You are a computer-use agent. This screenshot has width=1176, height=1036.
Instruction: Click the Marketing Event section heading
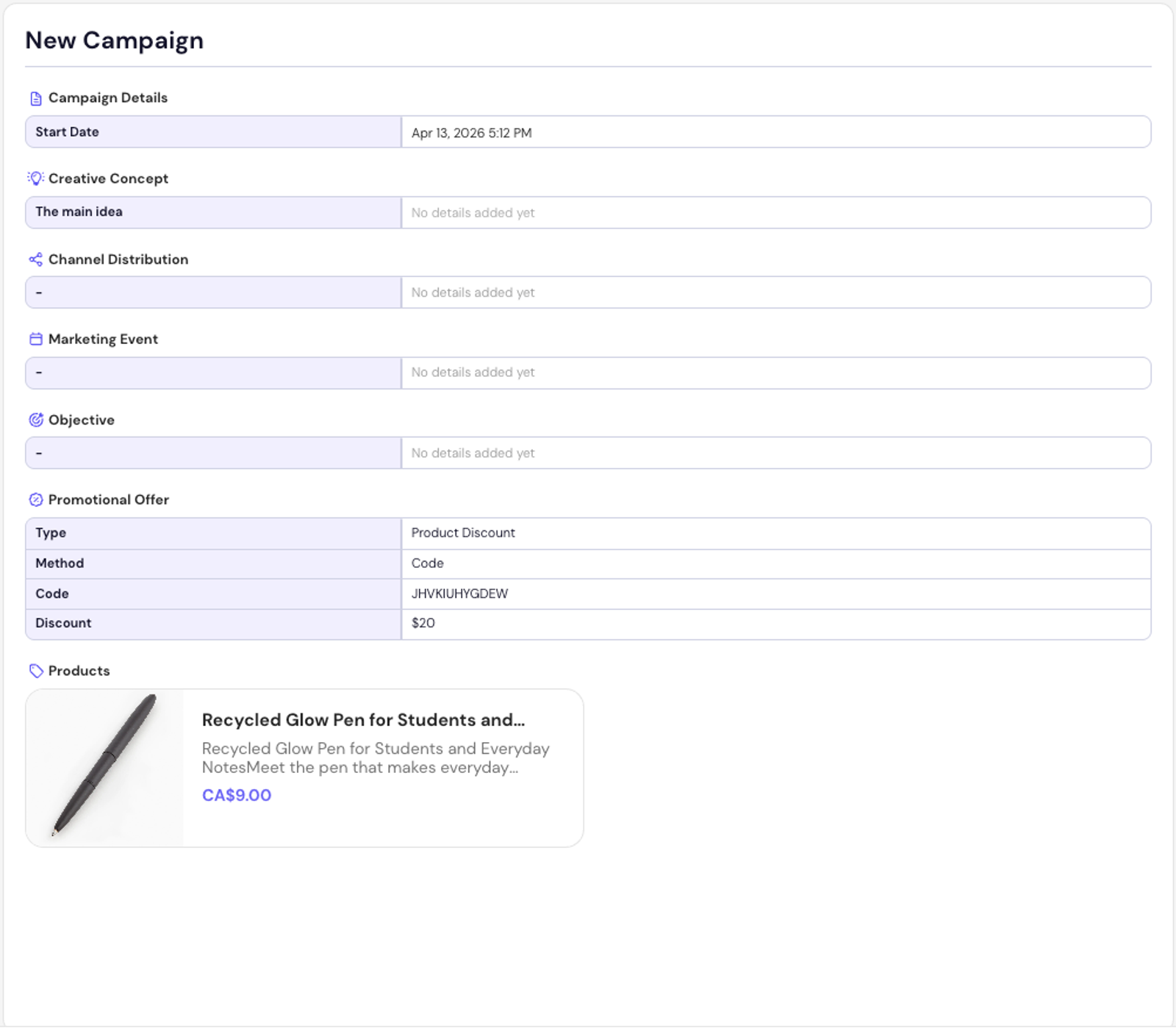pos(103,339)
